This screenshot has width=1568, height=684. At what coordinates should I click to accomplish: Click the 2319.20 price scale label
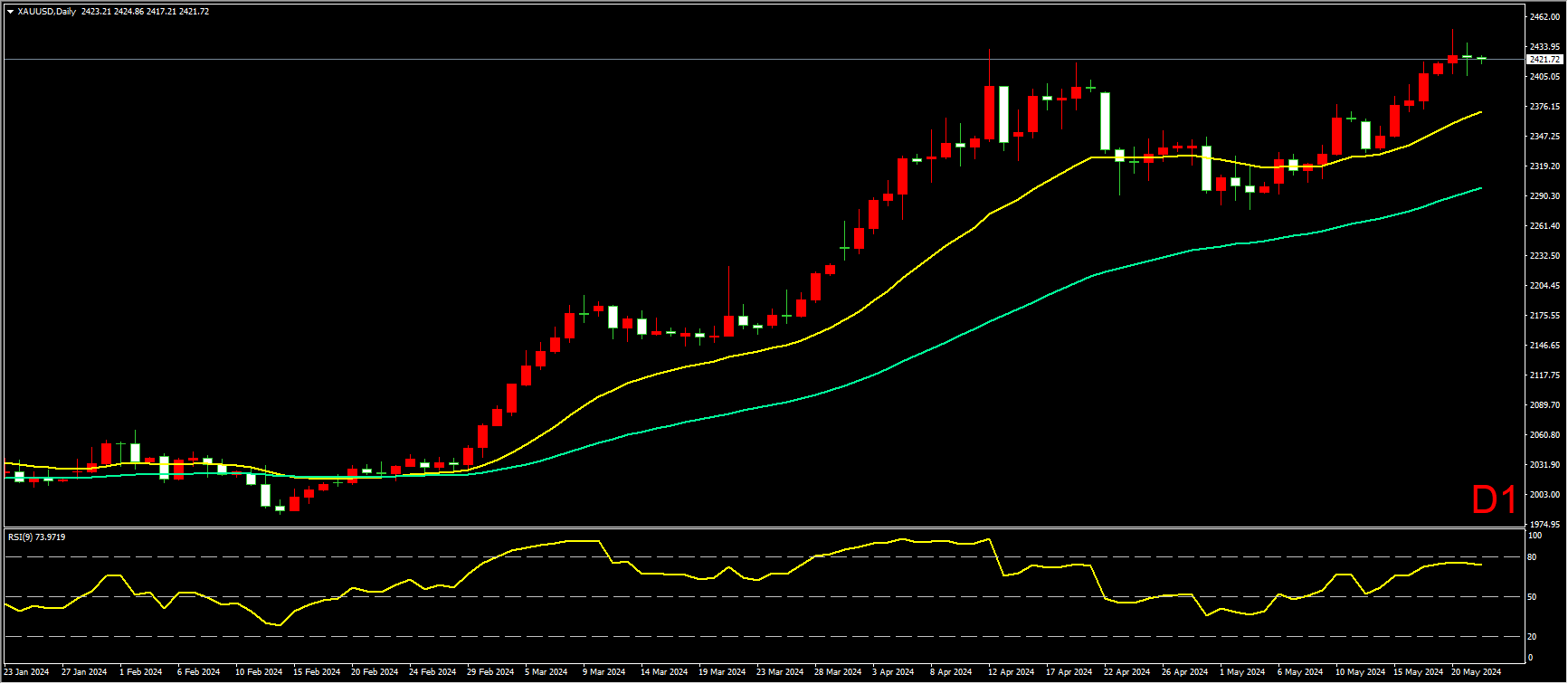1544,166
